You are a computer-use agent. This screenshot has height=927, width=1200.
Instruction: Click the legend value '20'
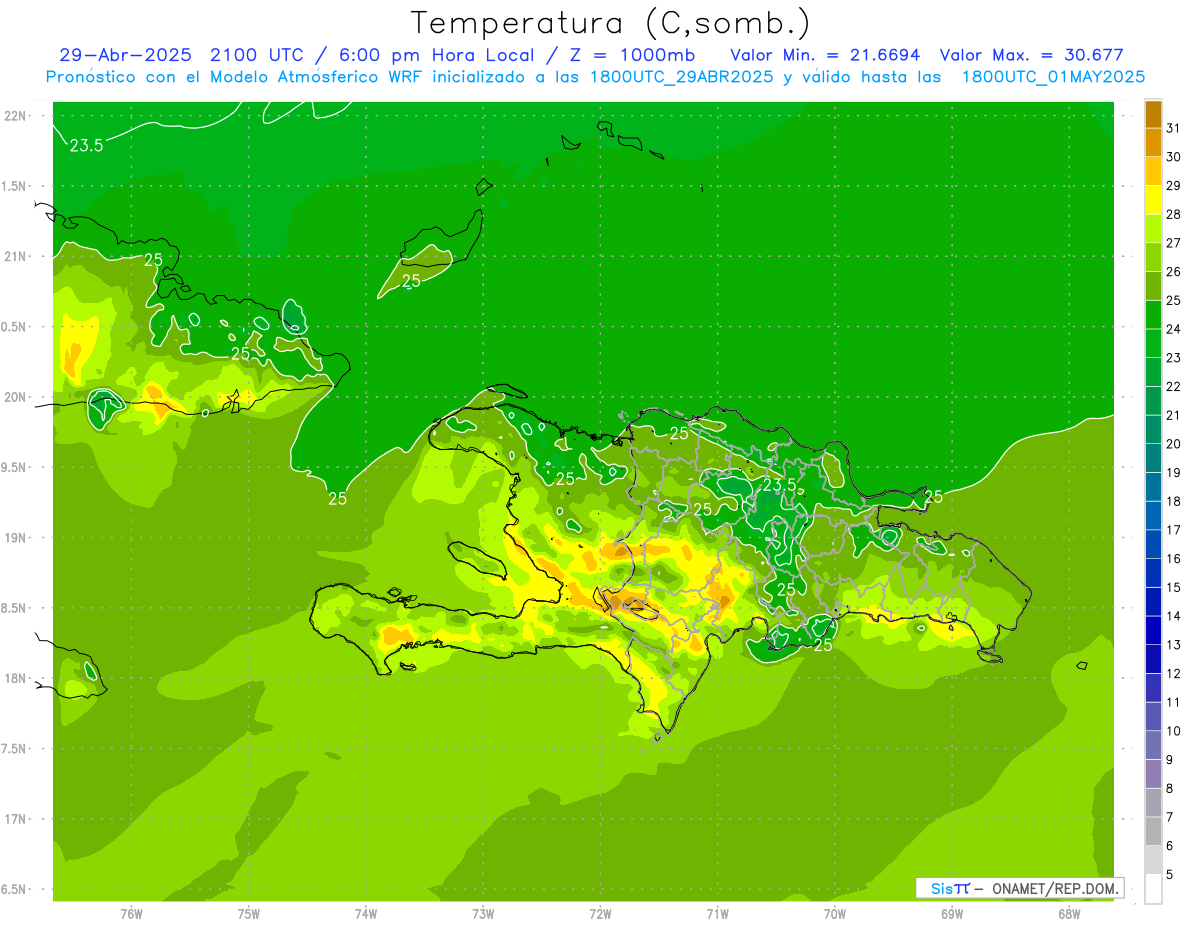pyautogui.click(x=1174, y=444)
